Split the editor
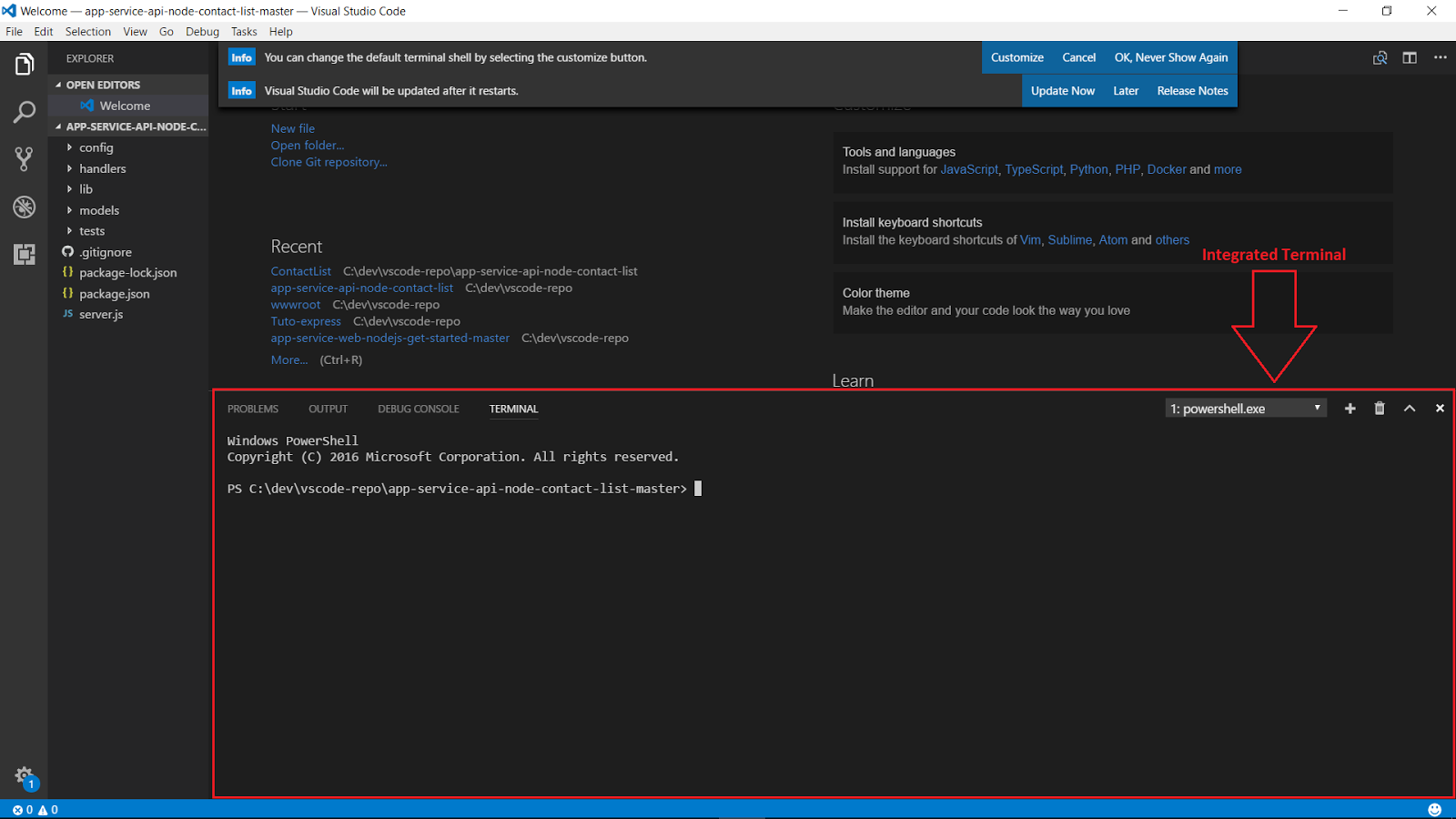This screenshot has height=819, width=1456. tap(1410, 58)
